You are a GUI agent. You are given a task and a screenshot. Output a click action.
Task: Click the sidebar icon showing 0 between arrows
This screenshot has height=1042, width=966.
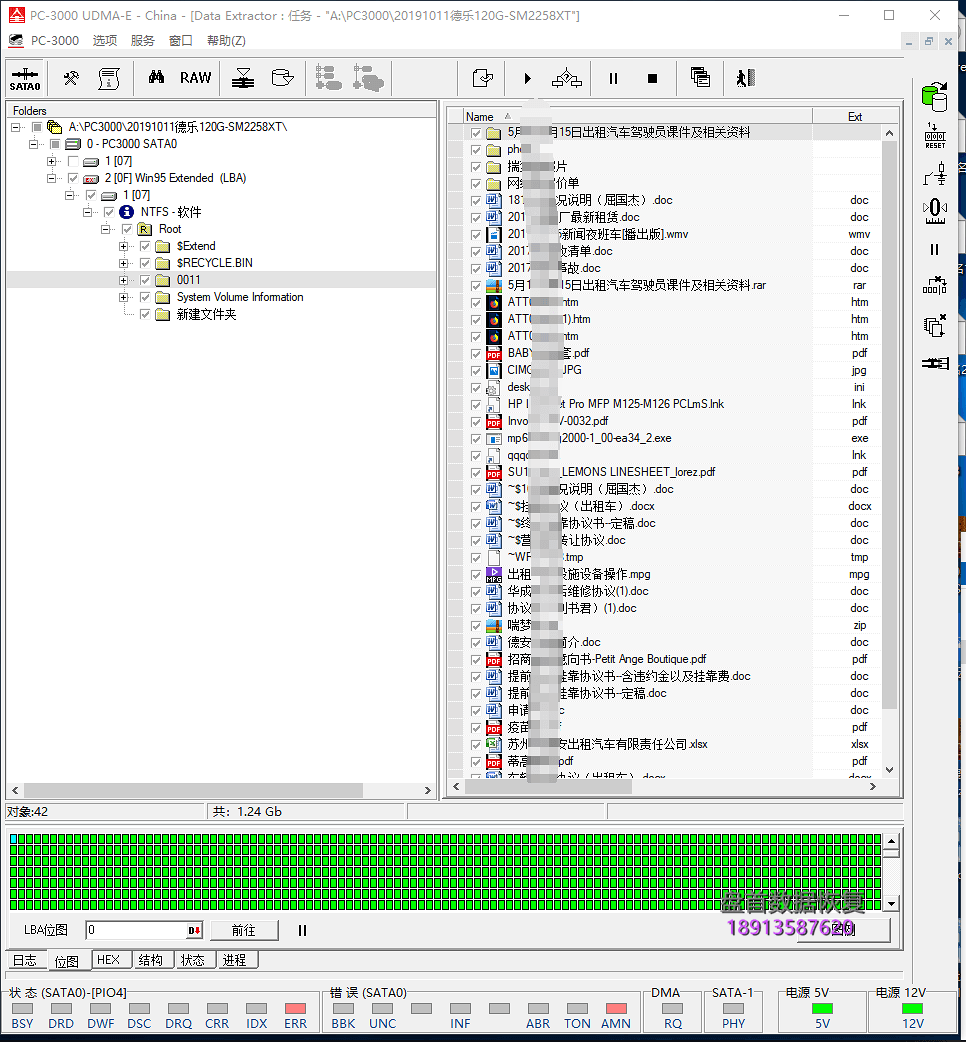pyautogui.click(x=935, y=211)
